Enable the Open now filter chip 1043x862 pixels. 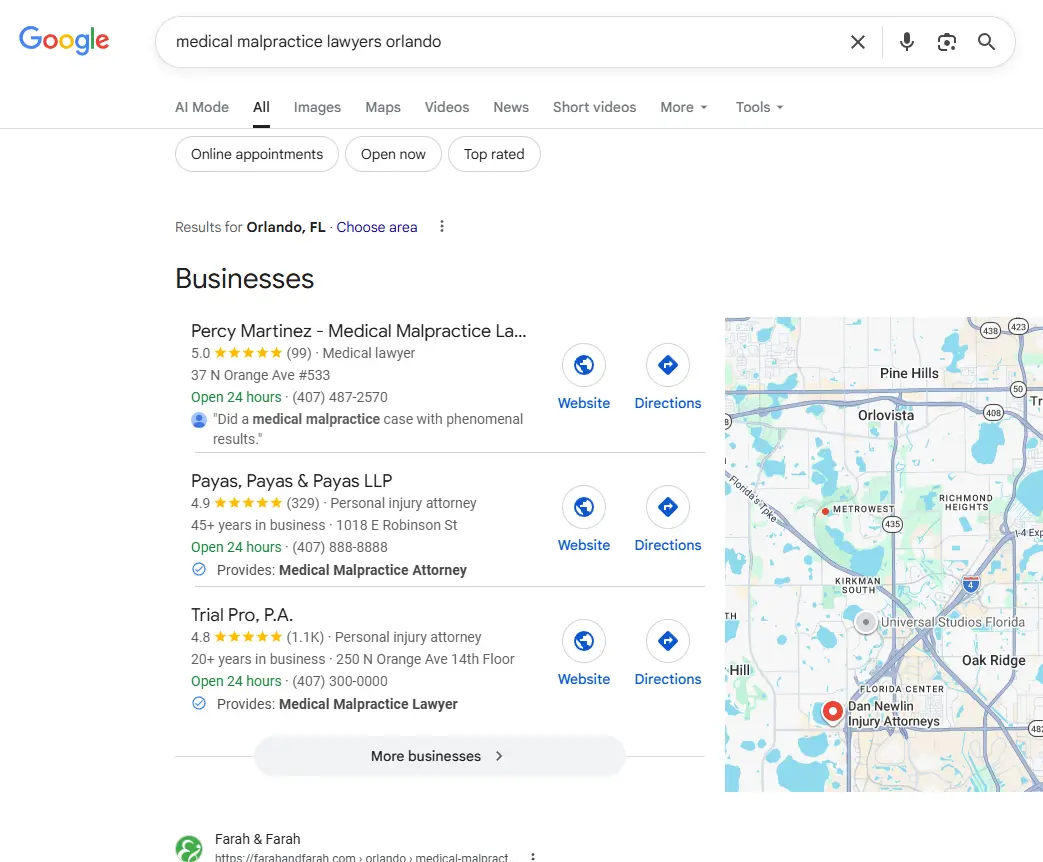tap(393, 154)
